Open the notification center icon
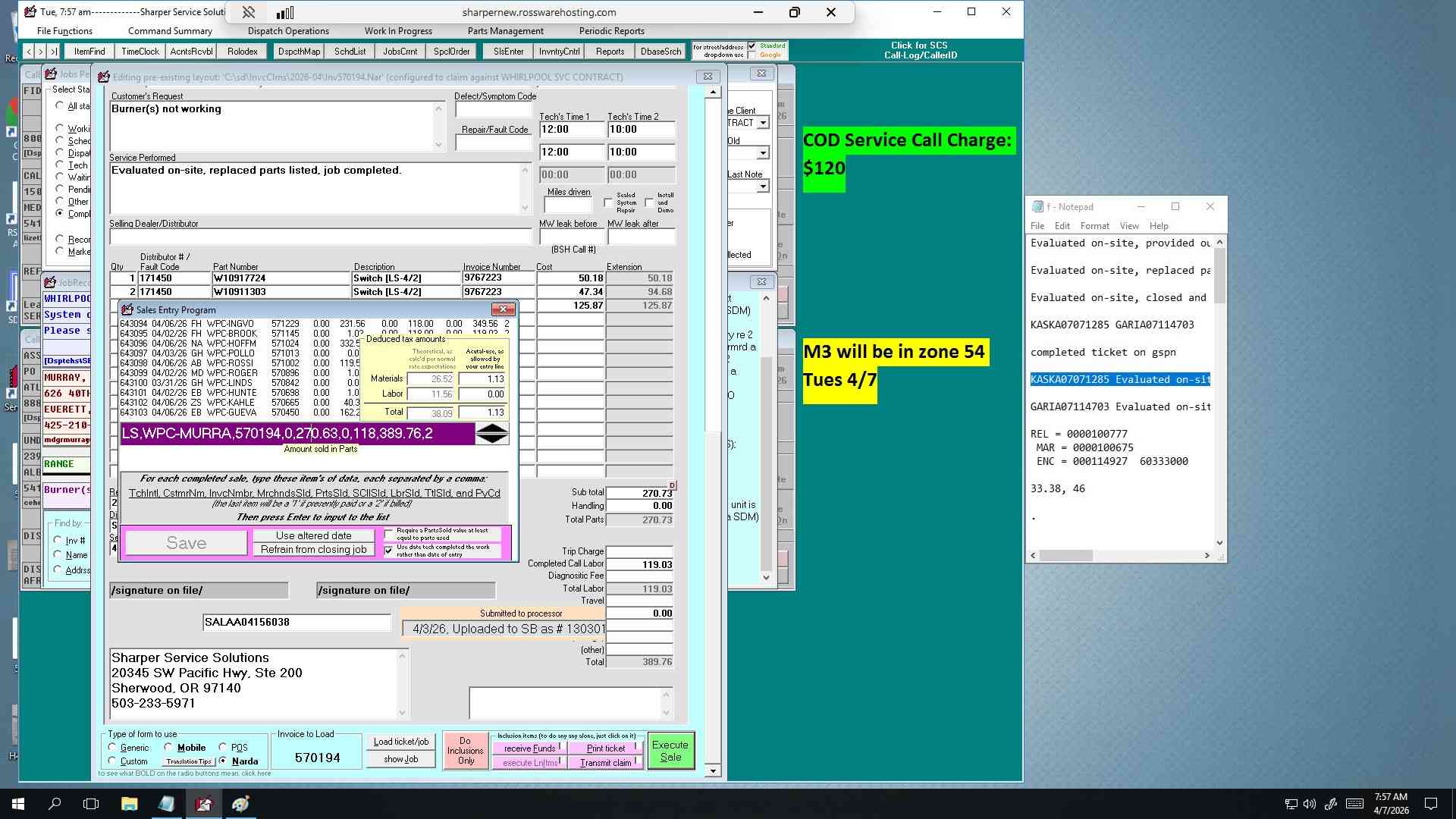This screenshot has width=1456, height=819. tap(1431, 804)
